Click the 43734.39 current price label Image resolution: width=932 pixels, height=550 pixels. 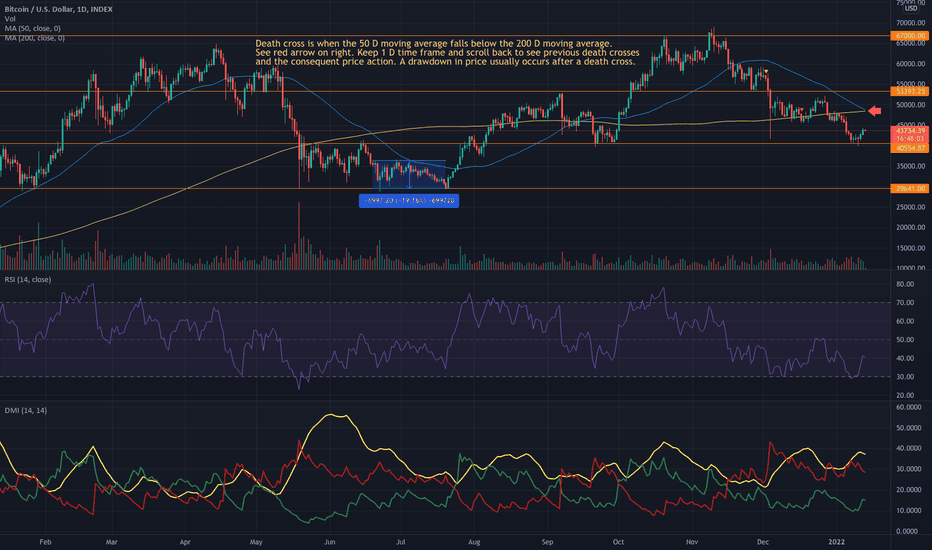[909, 130]
